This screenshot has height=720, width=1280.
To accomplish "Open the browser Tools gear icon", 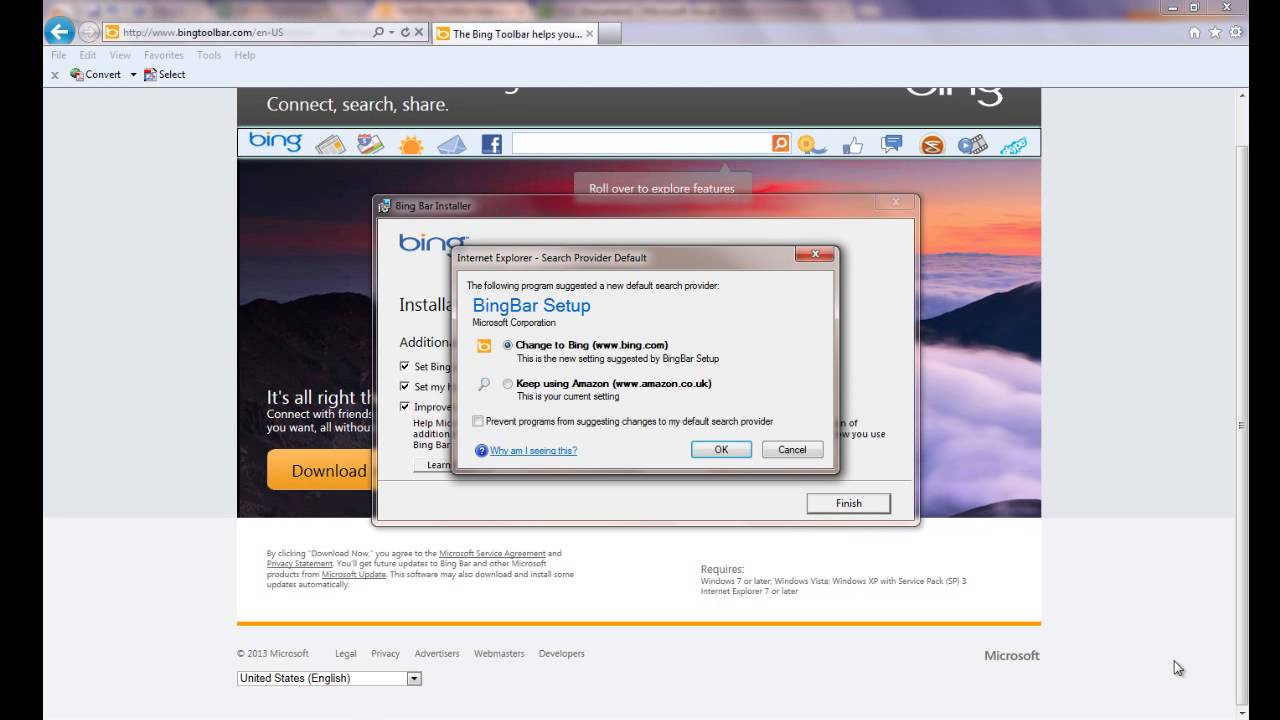I will tap(1236, 32).
